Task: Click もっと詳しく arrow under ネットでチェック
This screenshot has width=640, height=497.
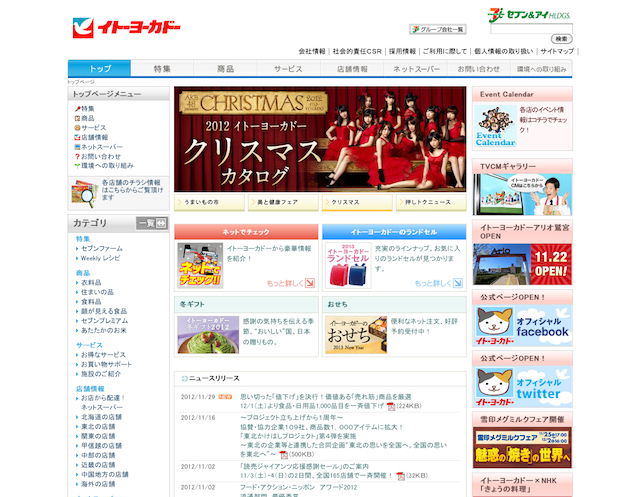Action: [310, 283]
